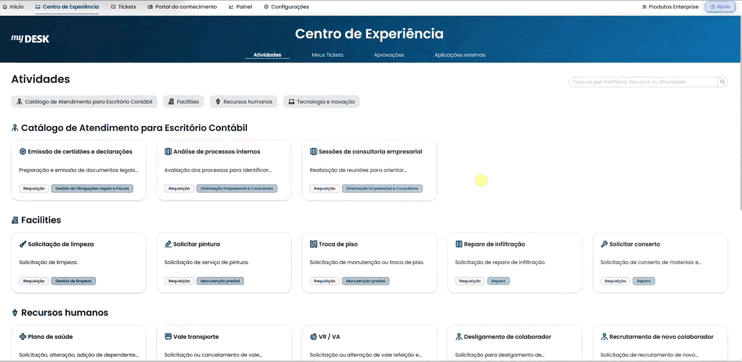The height and width of the screenshot is (362, 742).
Task: Filter by Facilities category chip
Action: click(184, 101)
